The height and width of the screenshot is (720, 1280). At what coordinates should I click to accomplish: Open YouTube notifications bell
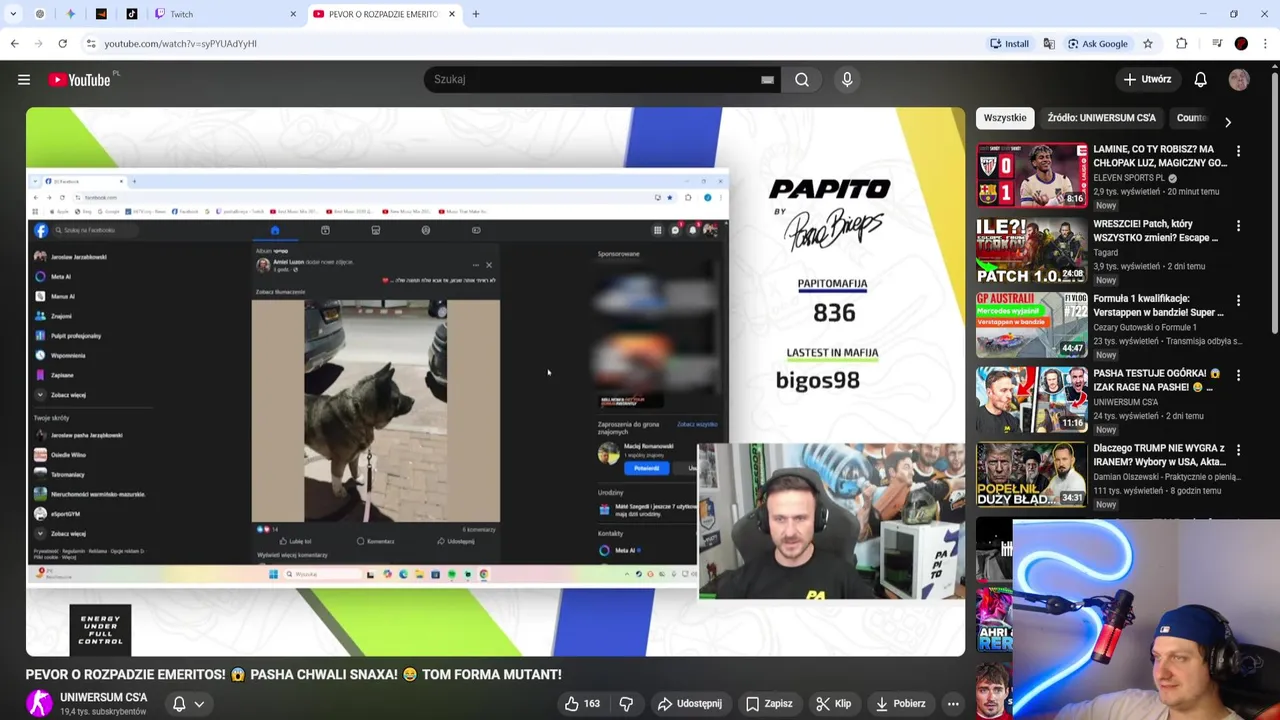[1200, 80]
